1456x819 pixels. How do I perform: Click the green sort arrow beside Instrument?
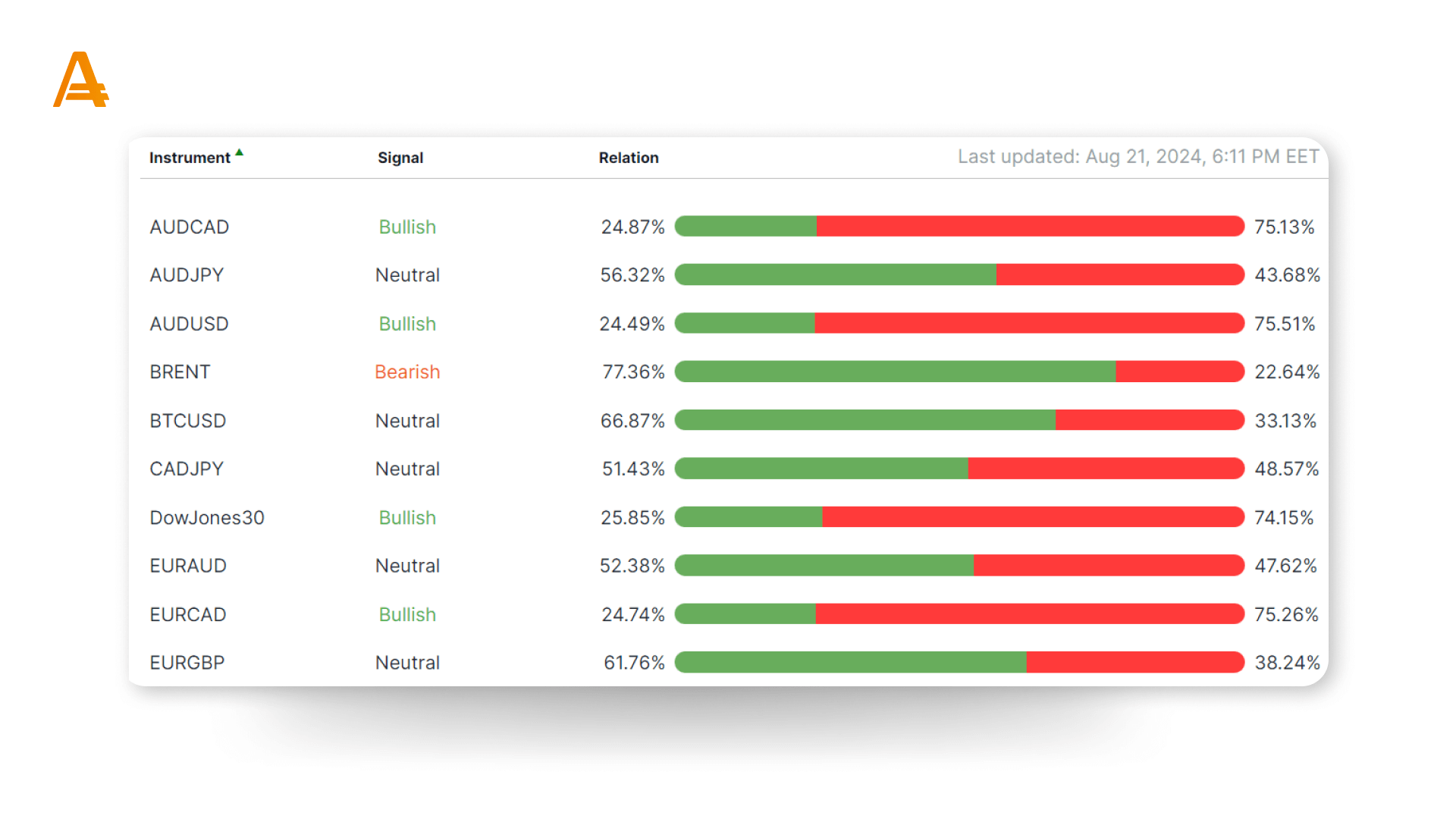tap(240, 152)
